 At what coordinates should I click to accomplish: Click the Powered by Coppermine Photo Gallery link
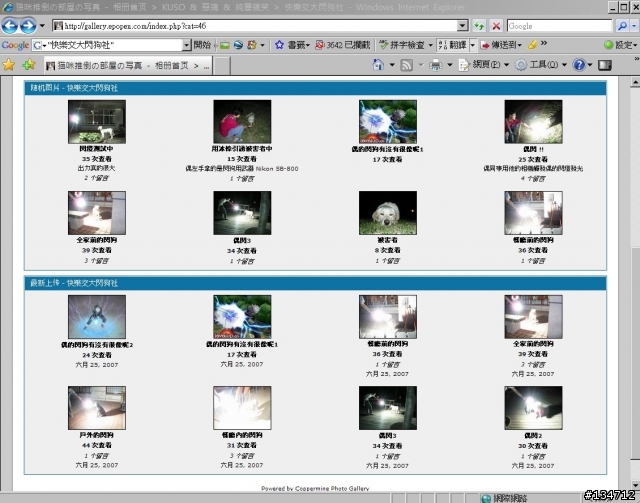pos(315,488)
